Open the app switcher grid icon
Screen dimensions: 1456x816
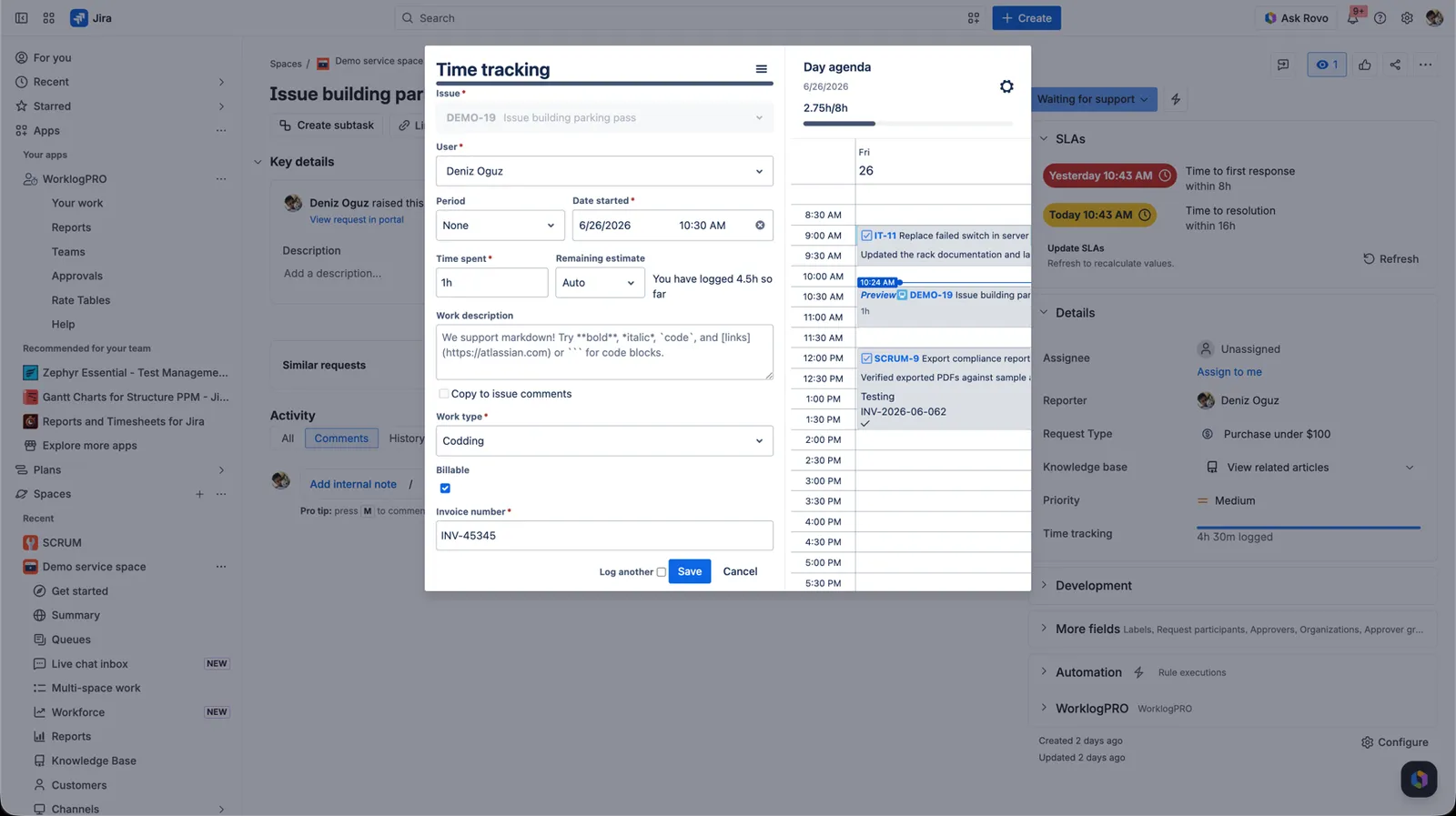click(x=49, y=18)
